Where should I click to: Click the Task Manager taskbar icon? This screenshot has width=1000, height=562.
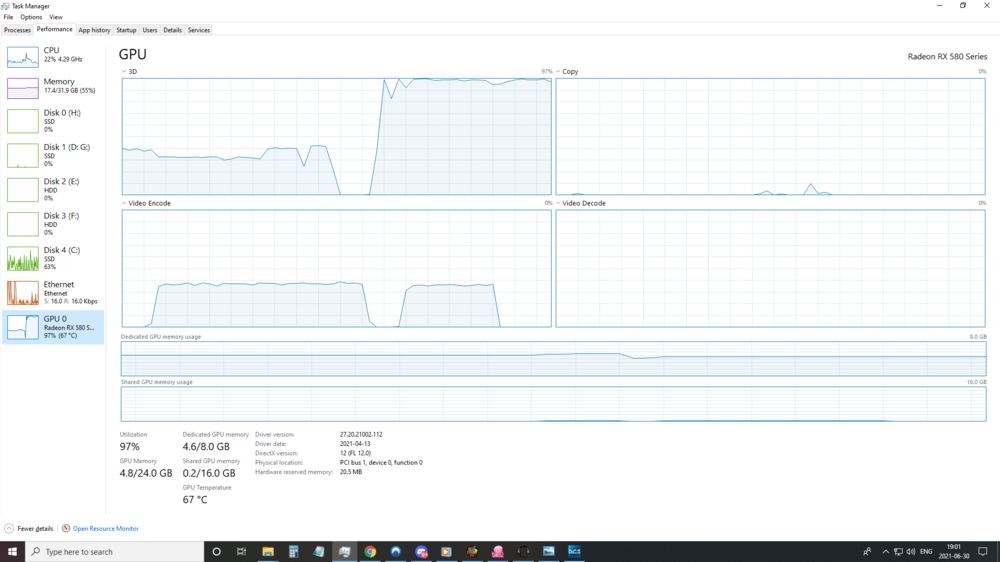(344, 551)
